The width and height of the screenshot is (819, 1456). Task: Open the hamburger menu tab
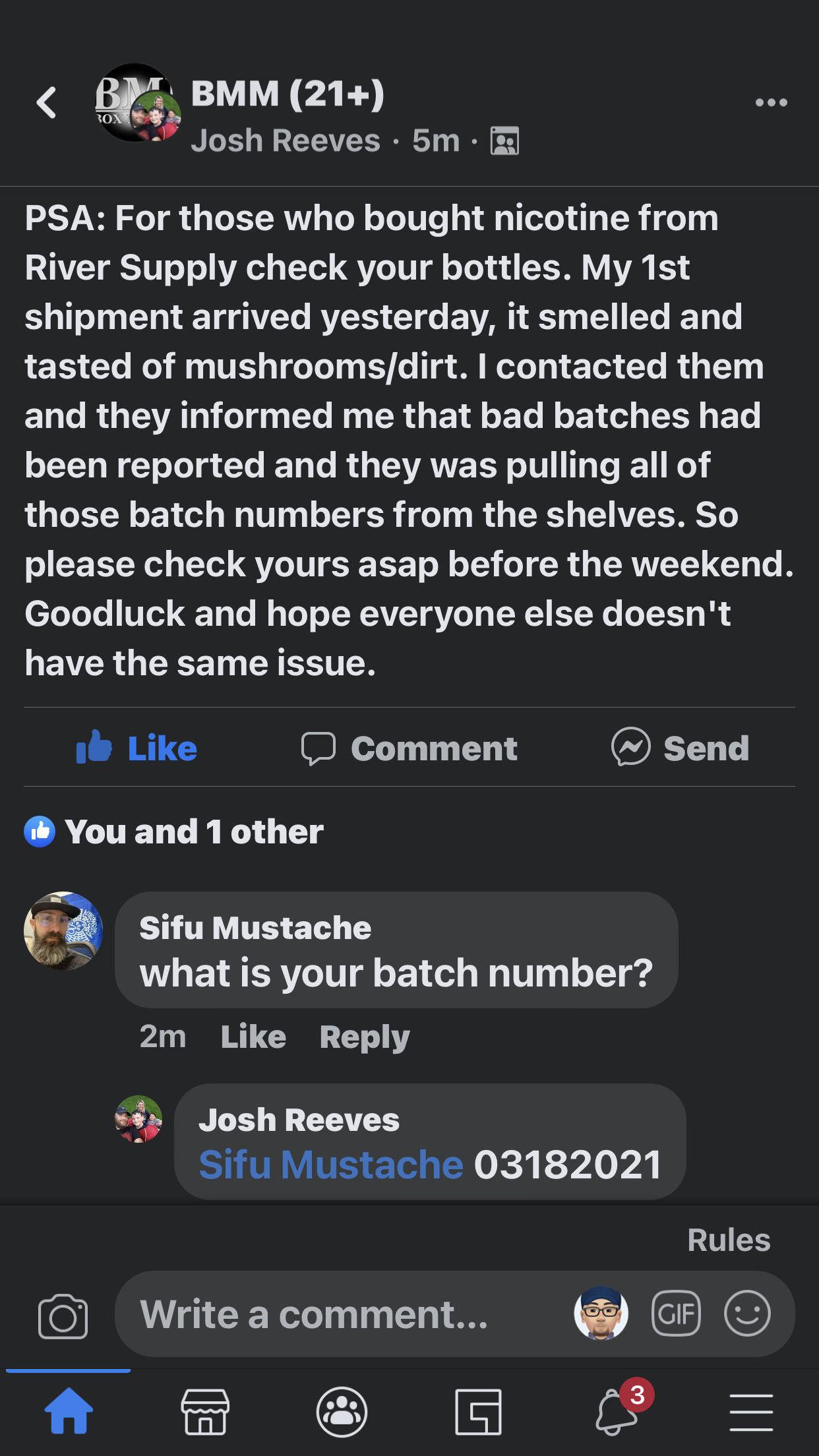751,1412
